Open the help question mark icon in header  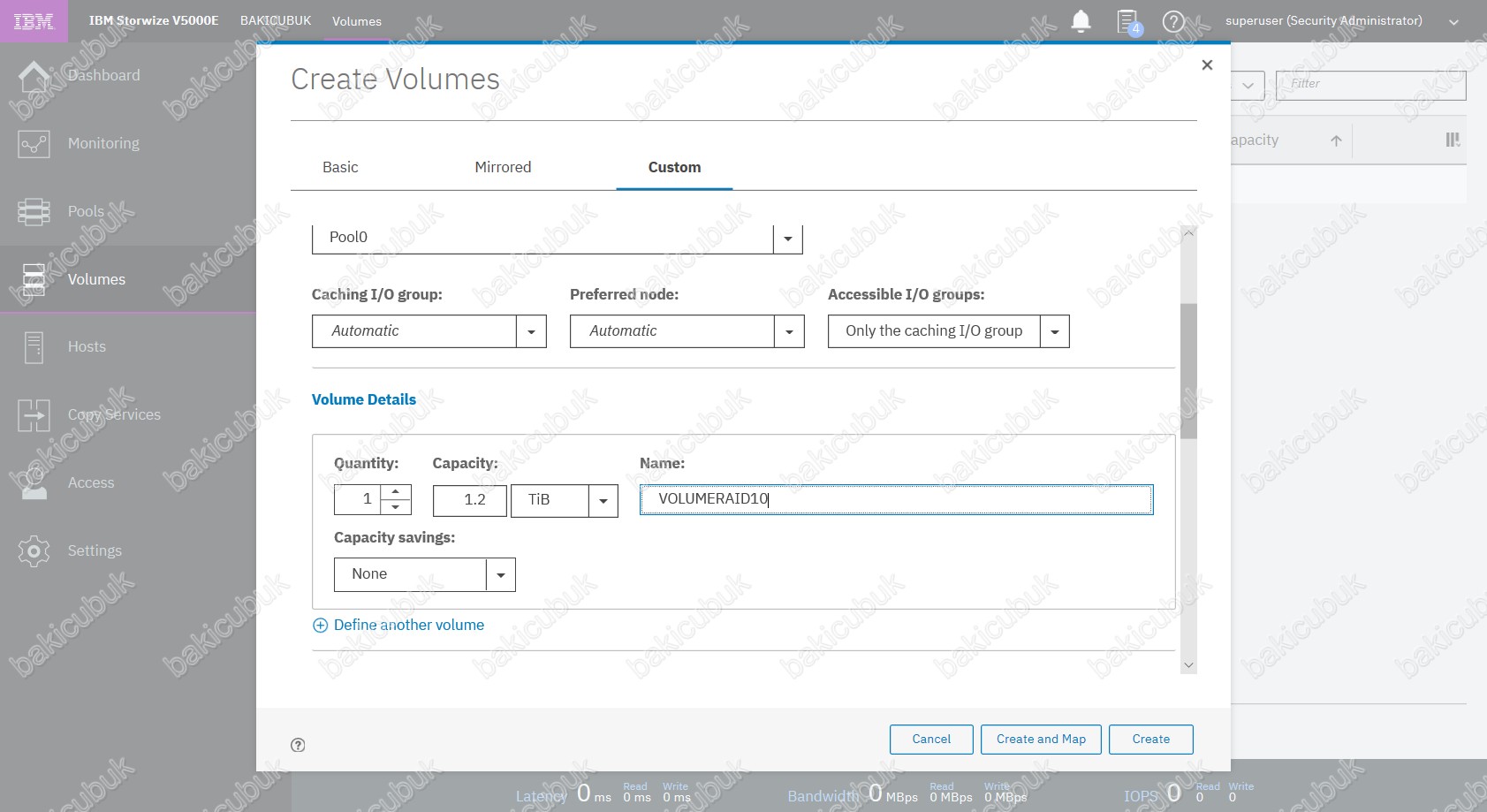coord(1173,21)
